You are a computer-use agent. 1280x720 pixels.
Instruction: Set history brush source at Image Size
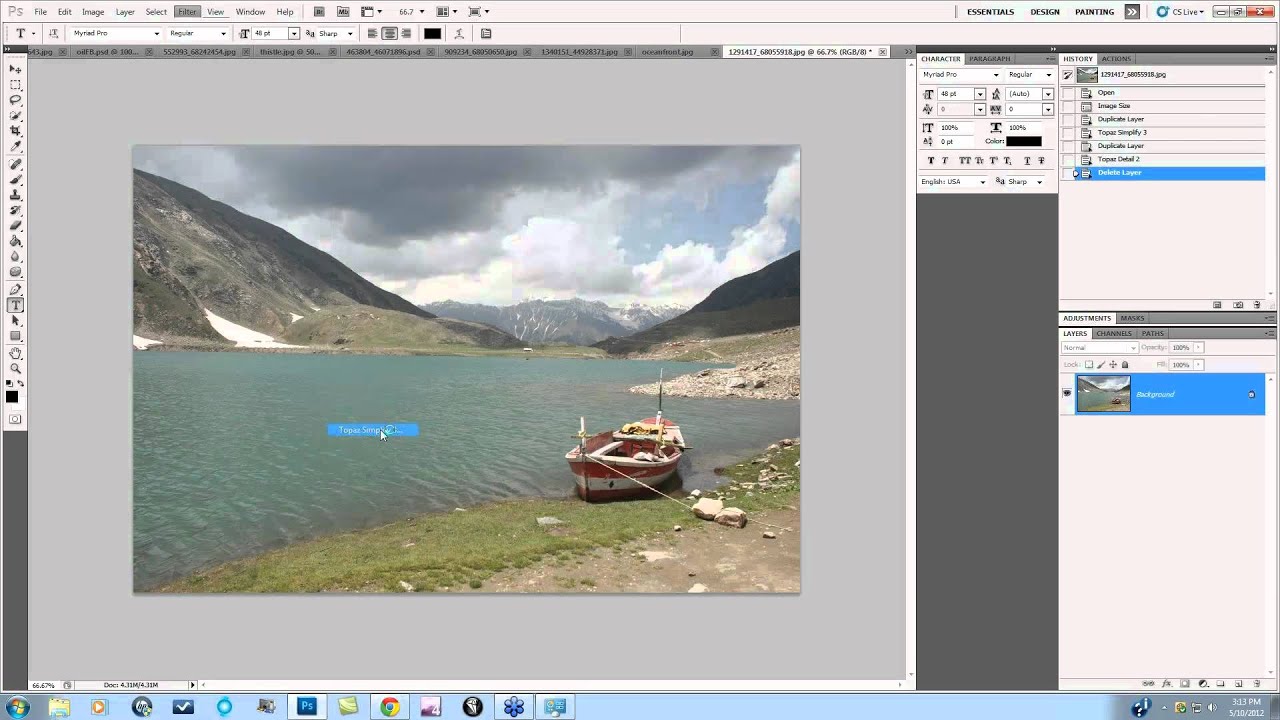coord(1068,106)
